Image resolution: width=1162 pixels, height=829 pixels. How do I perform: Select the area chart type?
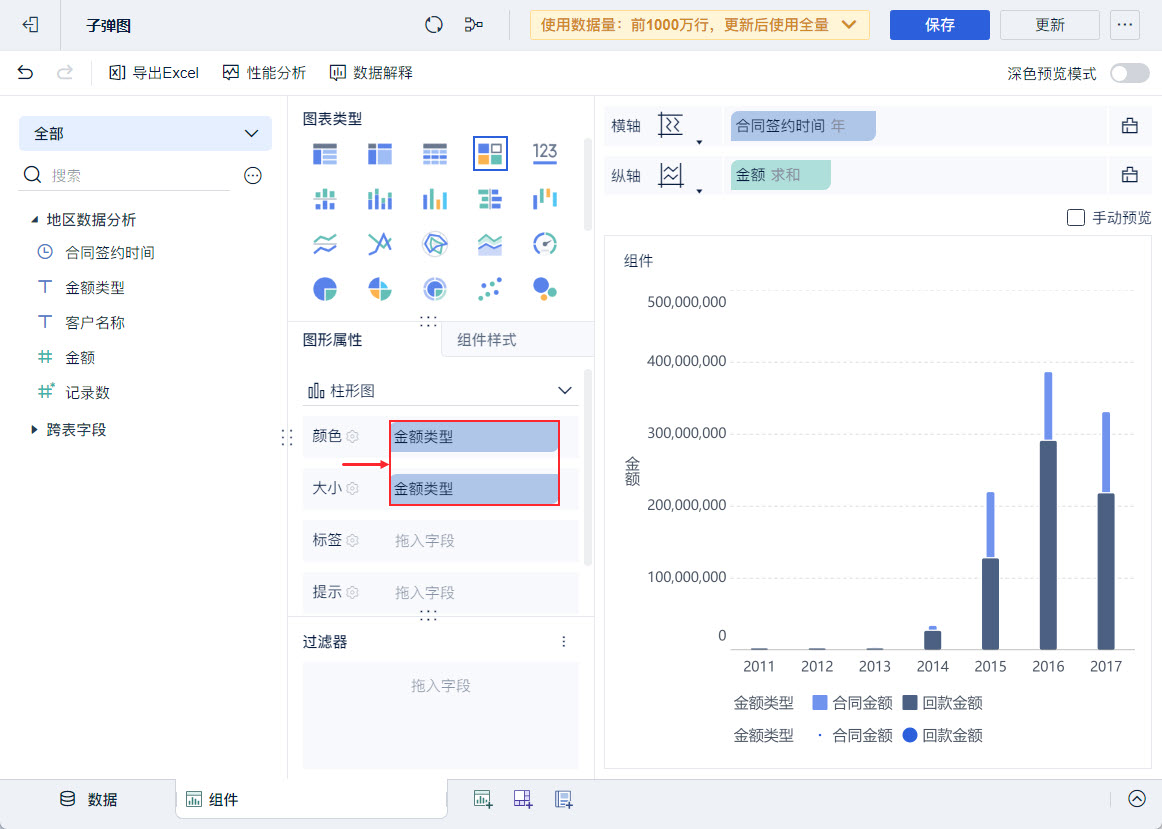490,244
